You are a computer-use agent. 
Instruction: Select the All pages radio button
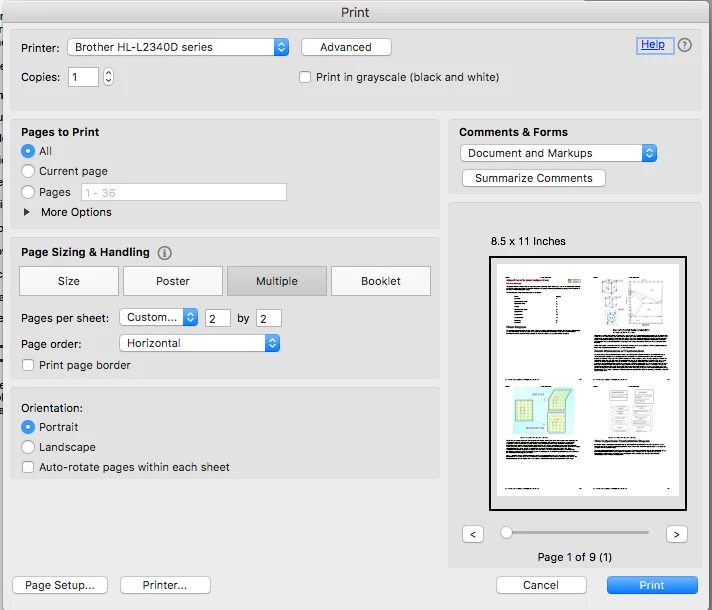point(28,151)
